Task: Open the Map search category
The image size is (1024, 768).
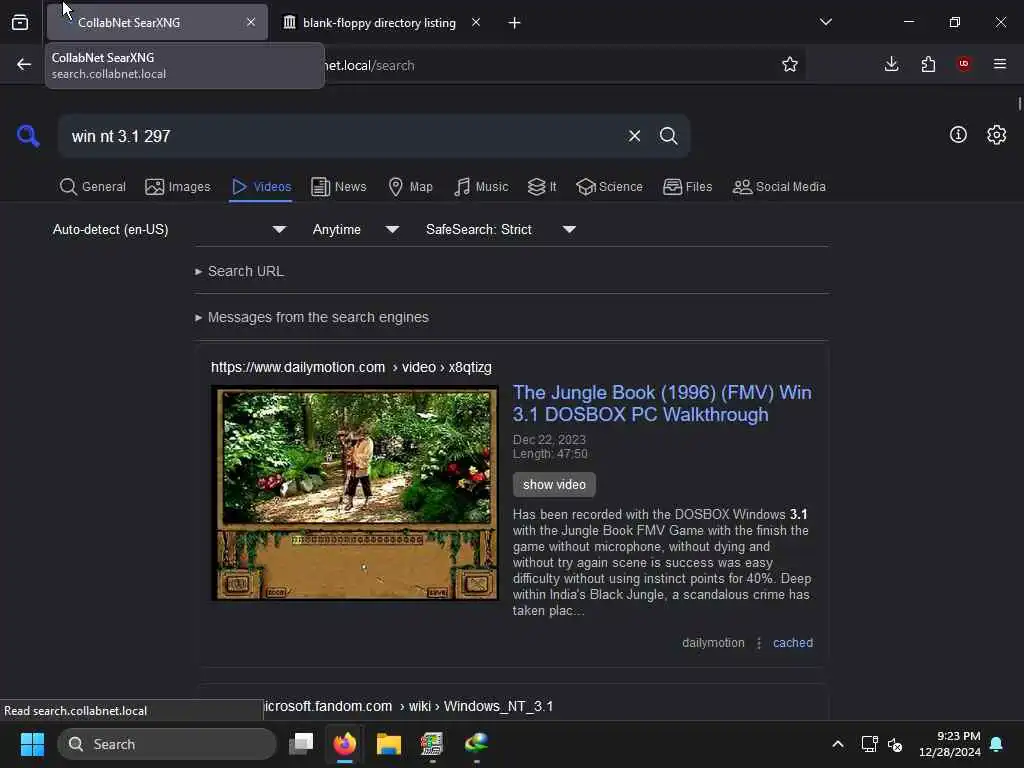Action: click(x=410, y=187)
